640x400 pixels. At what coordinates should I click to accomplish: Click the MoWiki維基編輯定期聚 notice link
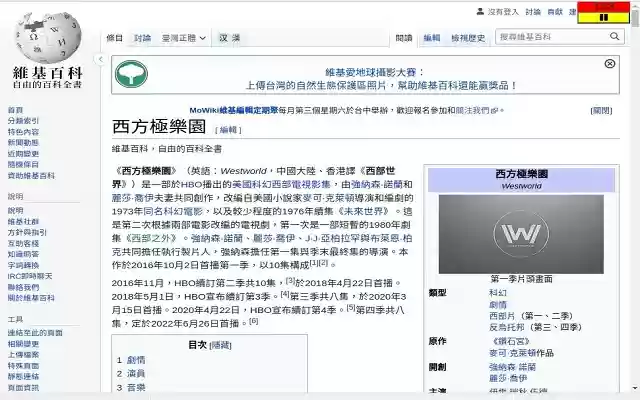tap(233, 110)
